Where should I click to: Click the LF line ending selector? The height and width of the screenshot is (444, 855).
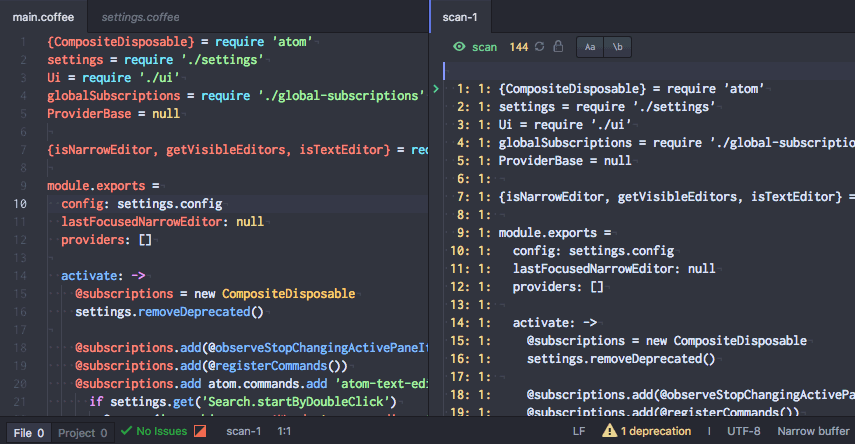pos(579,431)
